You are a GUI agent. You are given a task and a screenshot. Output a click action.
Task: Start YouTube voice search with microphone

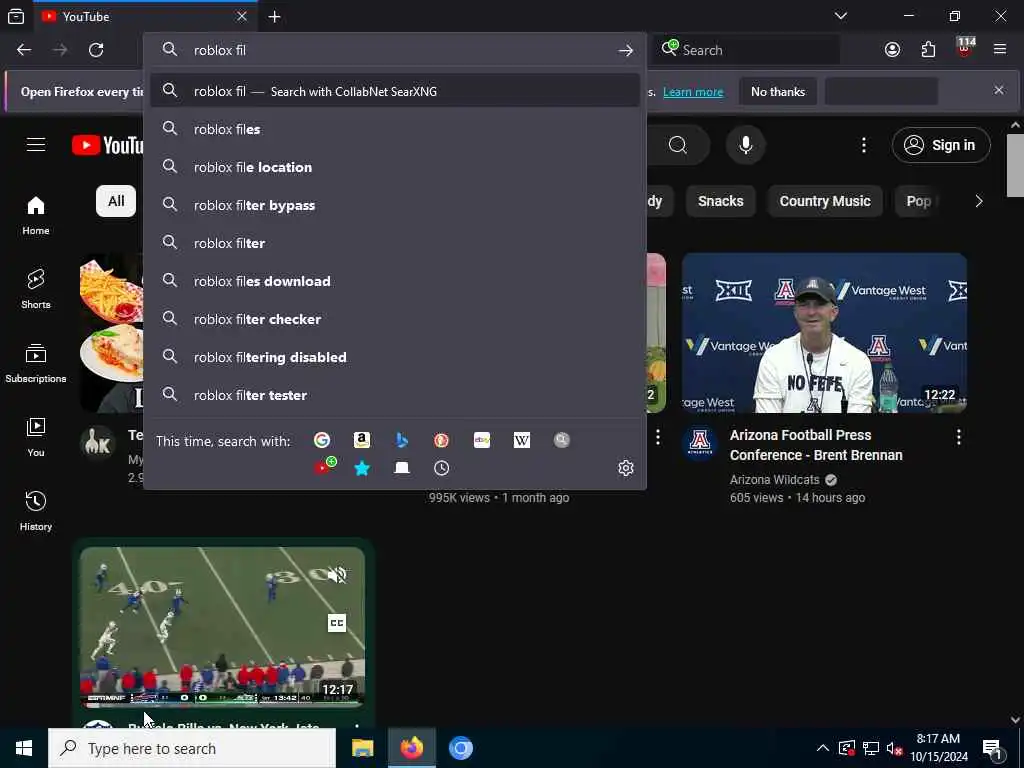[746, 144]
